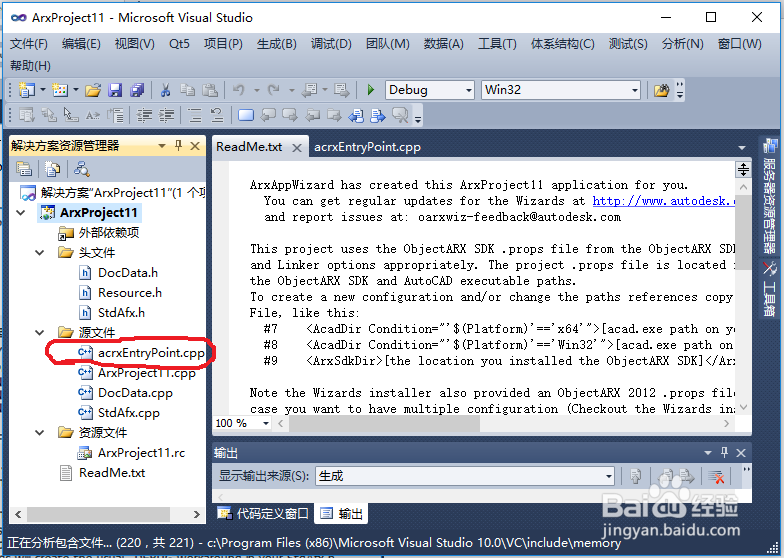The image size is (784, 558).
Task: Click the Show All Files icon in Solution Explorer
Action: click(x=52, y=169)
